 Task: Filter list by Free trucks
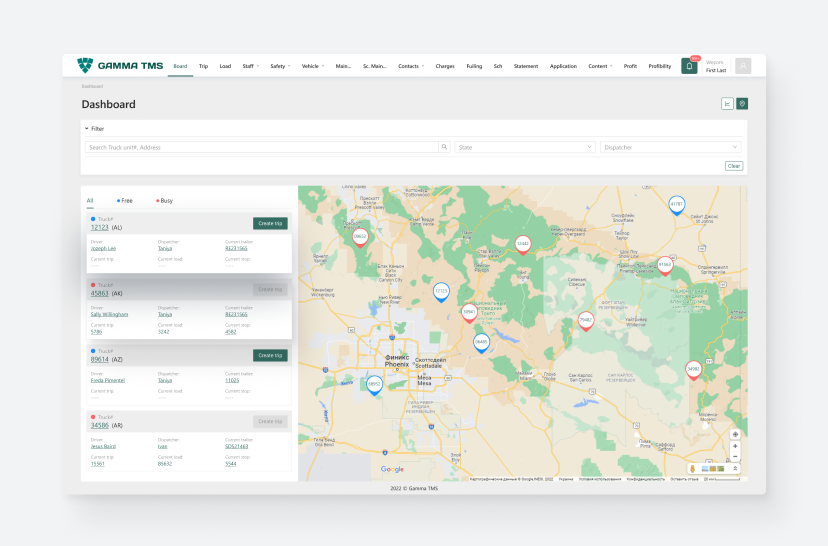(125, 201)
